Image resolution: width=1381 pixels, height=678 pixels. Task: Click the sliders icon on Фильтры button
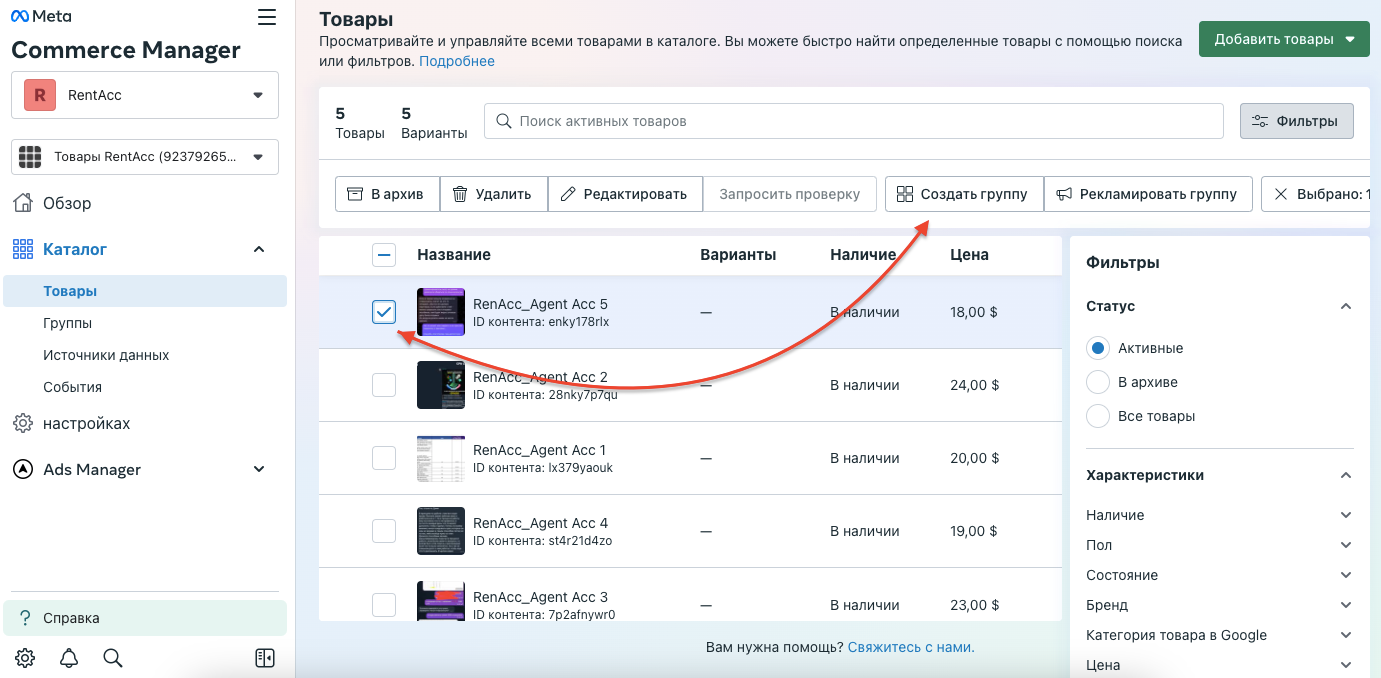[1261, 121]
